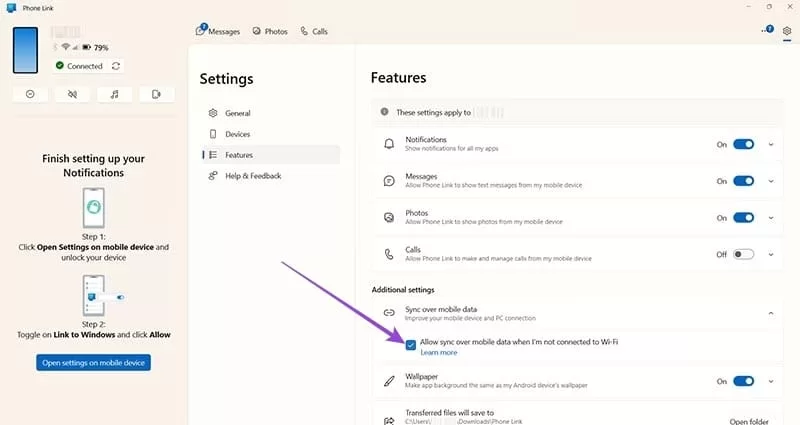Image resolution: width=800 pixels, height=425 pixels.
Task: Open the music note audio player icon
Action: coord(115,94)
